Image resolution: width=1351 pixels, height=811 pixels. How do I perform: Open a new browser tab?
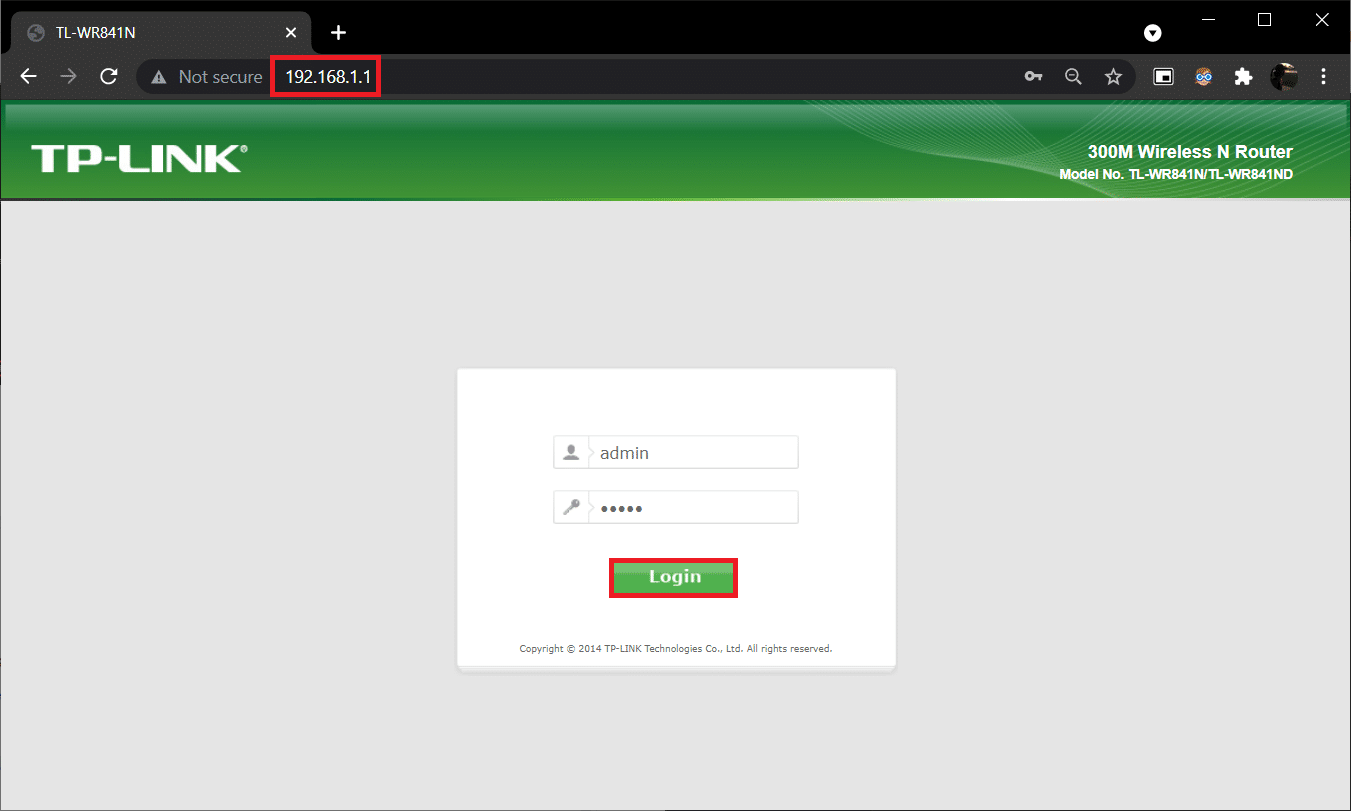click(338, 32)
